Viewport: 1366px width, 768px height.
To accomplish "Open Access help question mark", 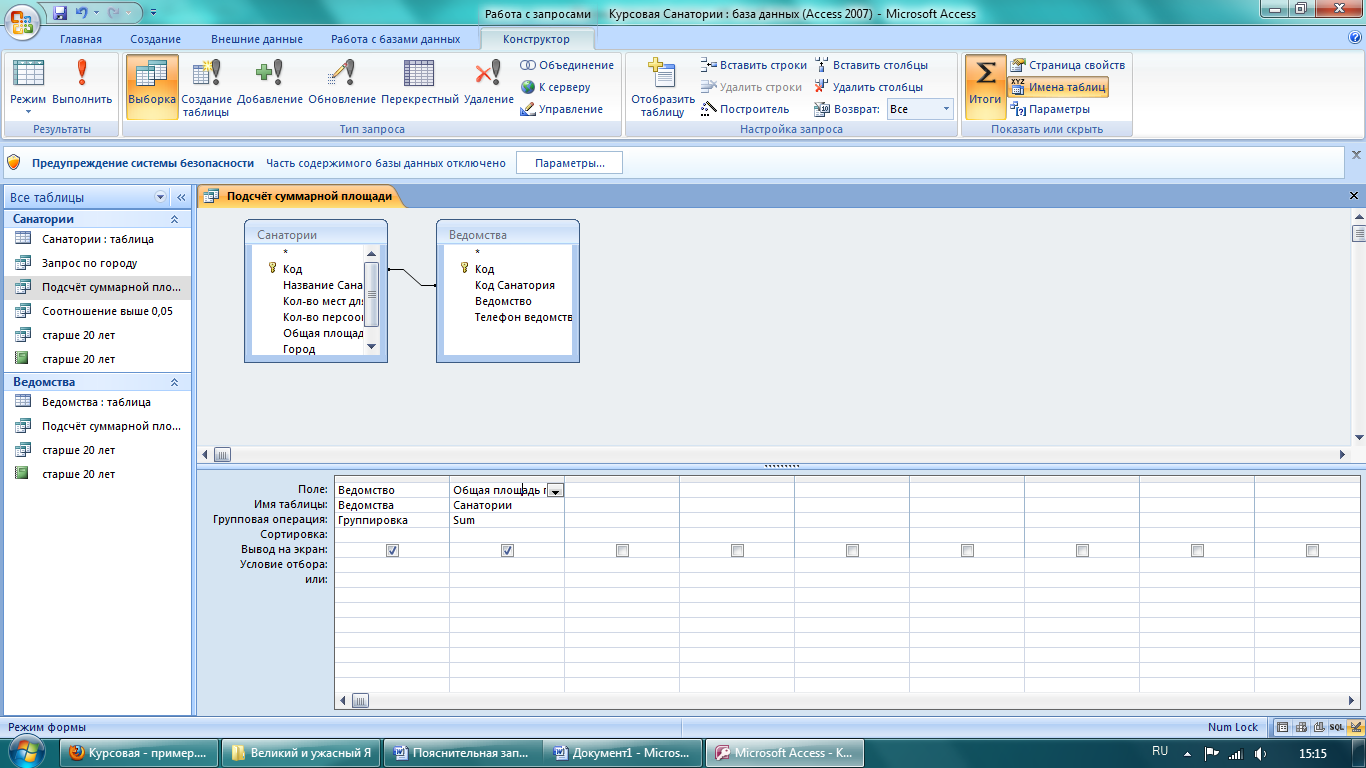I will [1355, 38].
